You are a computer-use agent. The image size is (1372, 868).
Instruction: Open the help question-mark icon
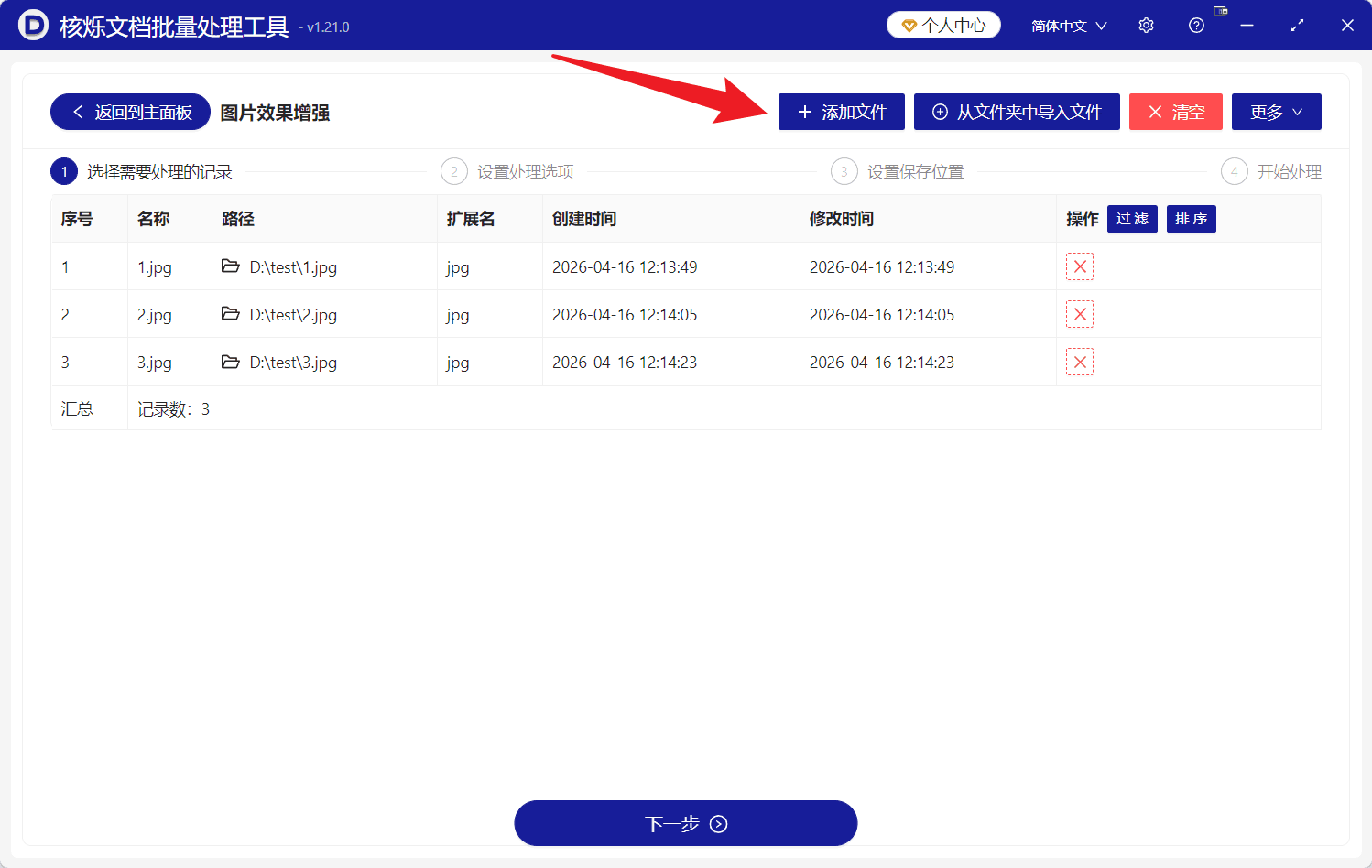(x=1196, y=25)
